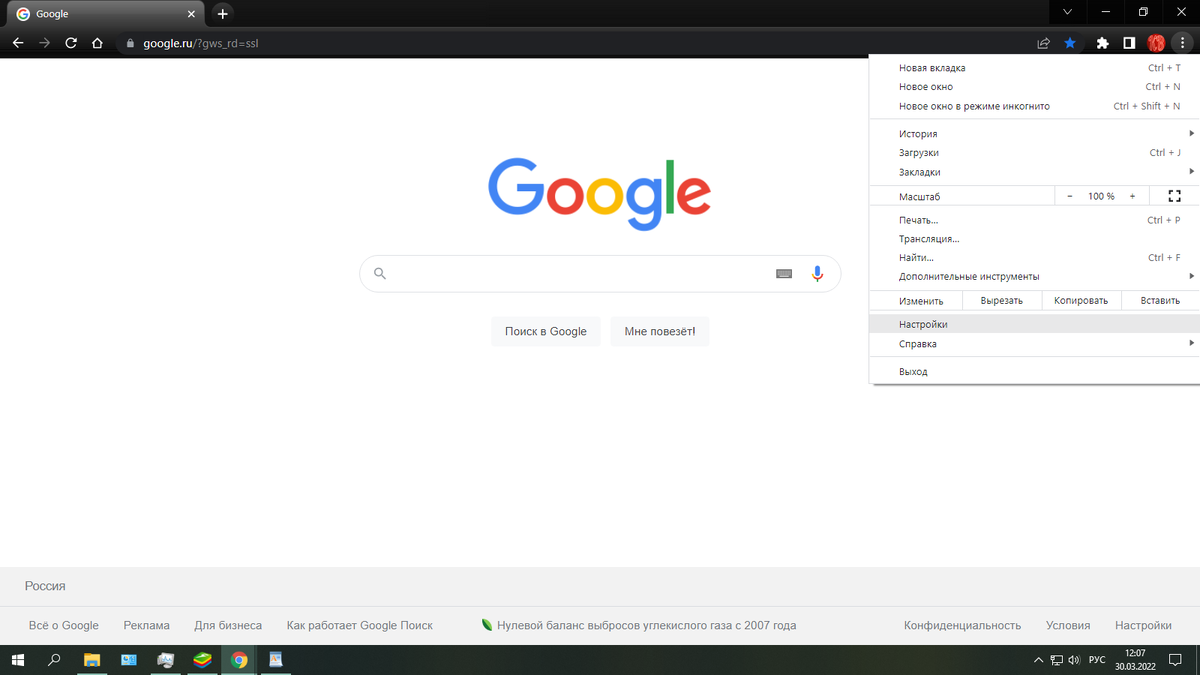Expand the История submenu

tap(1035, 134)
